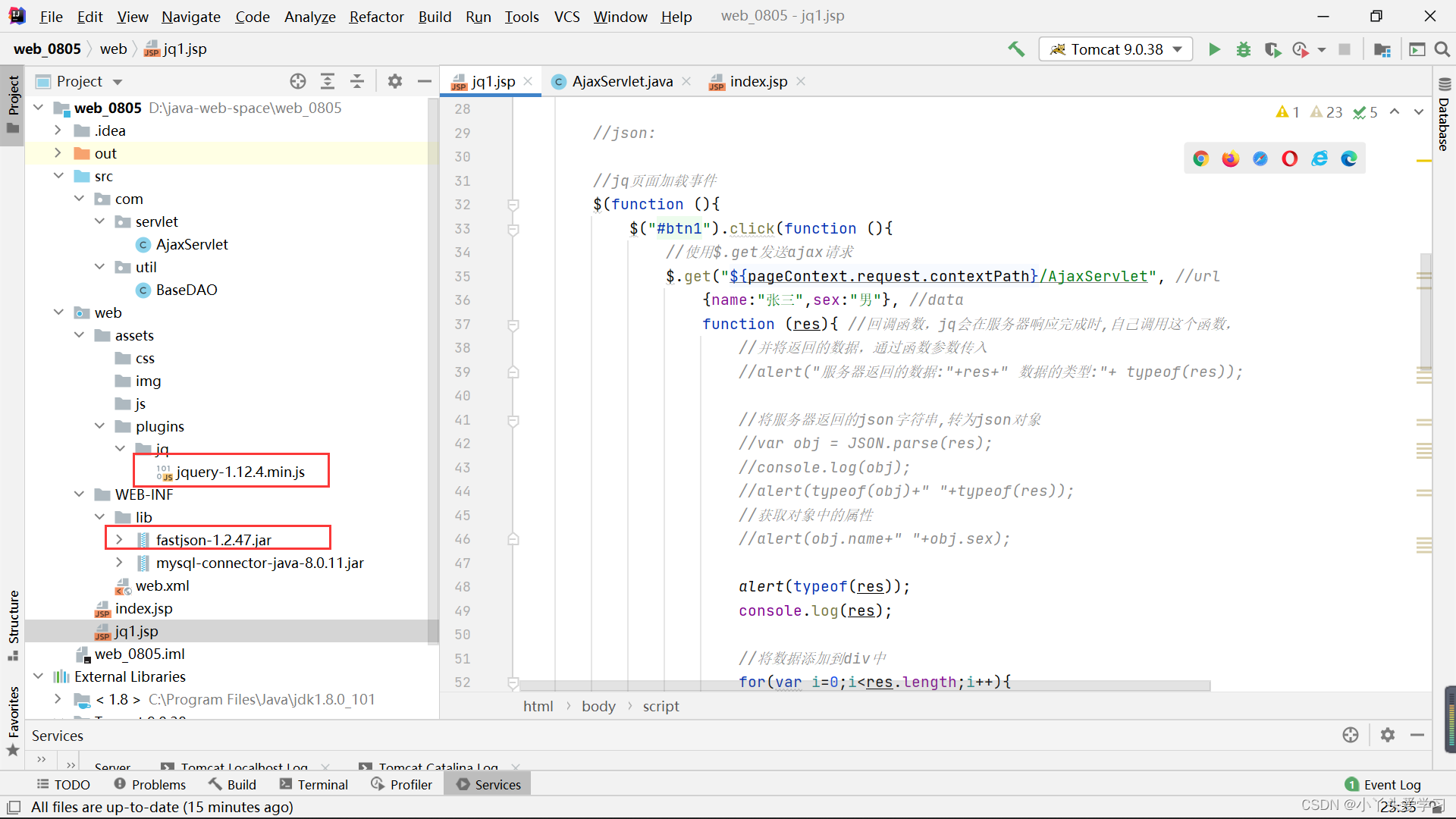Expand all in the Project tool window
Viewport: 1456px width, 819px height.
coord(328,81)
